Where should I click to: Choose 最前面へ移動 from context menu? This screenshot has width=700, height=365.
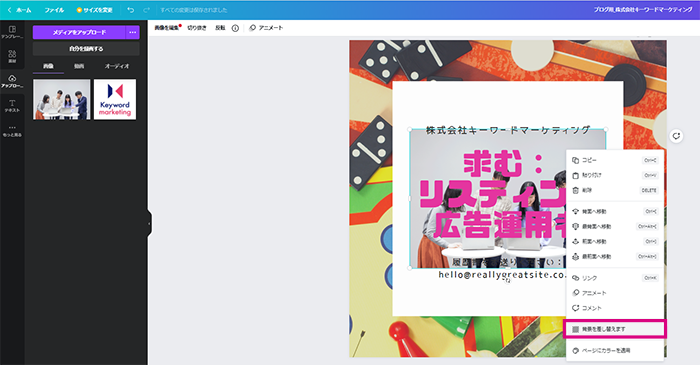click(615, 257)
